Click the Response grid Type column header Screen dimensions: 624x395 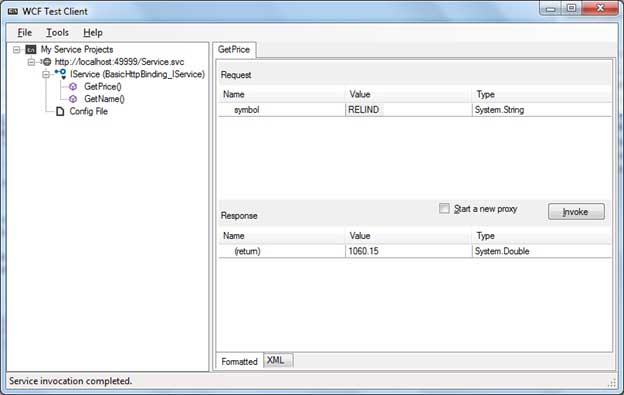pyautogui.click(x=542, y=236)
